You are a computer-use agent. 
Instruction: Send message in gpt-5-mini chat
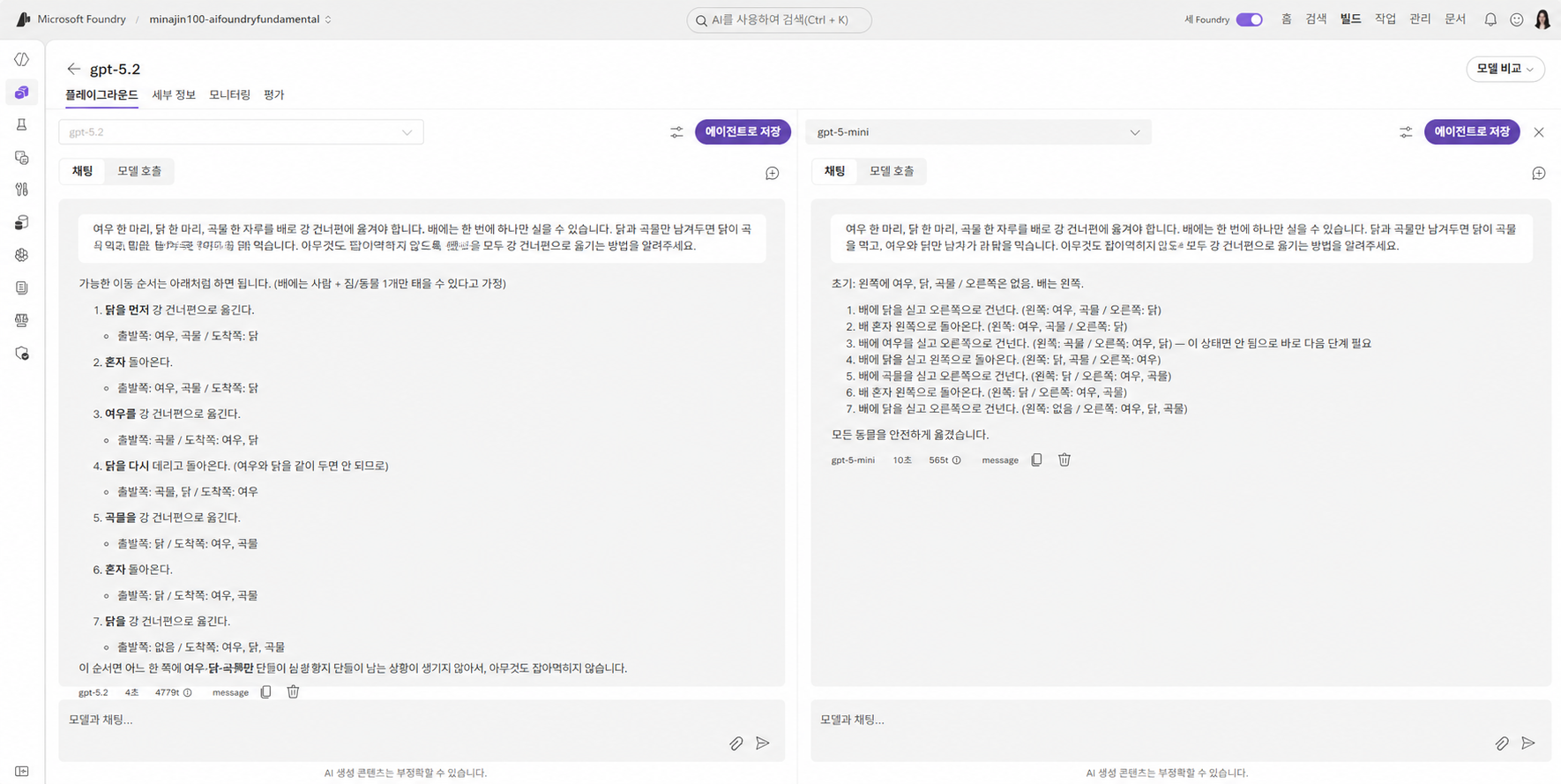click(x=1528, y=743)
